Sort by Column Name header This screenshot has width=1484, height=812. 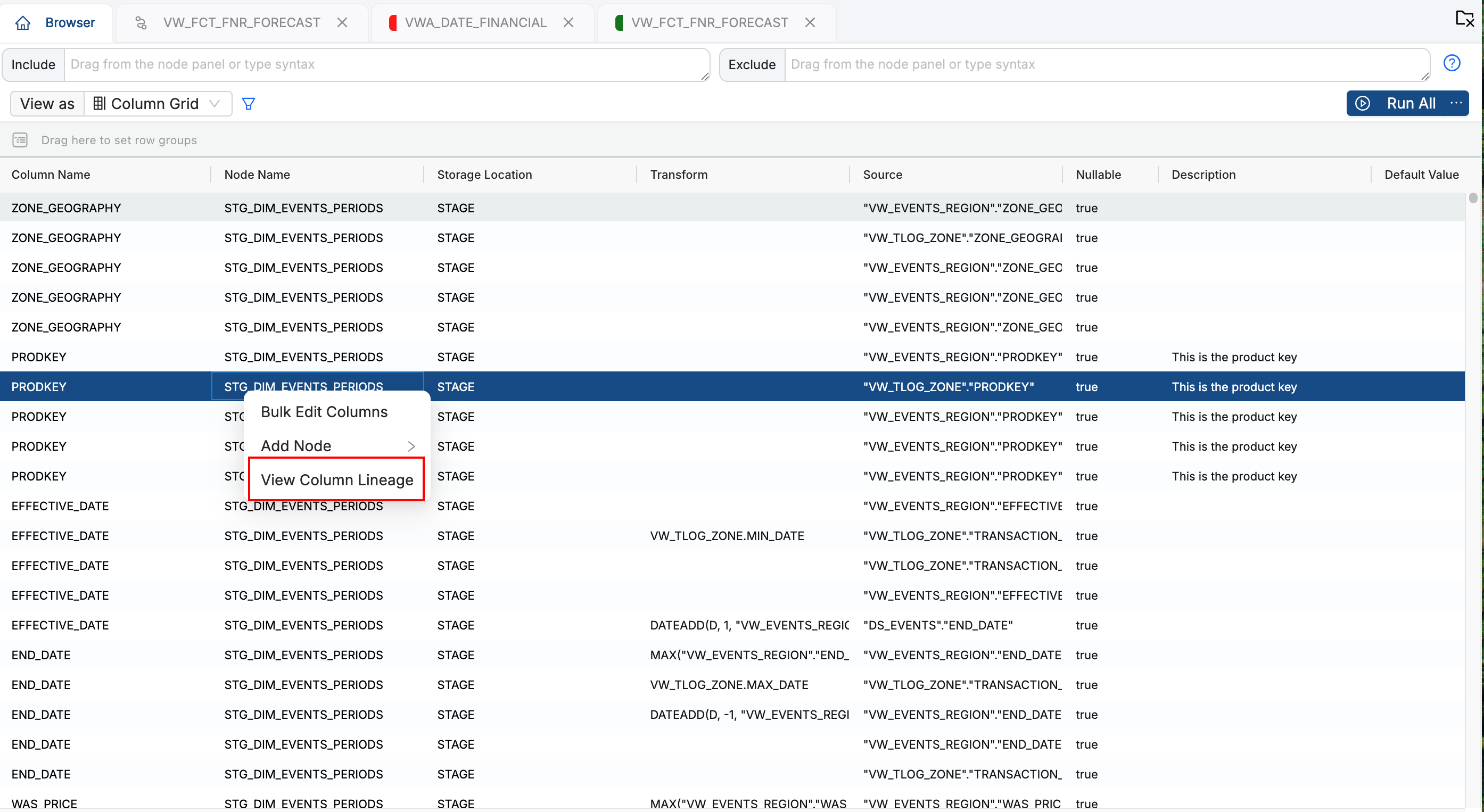click(x=51, y=175)
